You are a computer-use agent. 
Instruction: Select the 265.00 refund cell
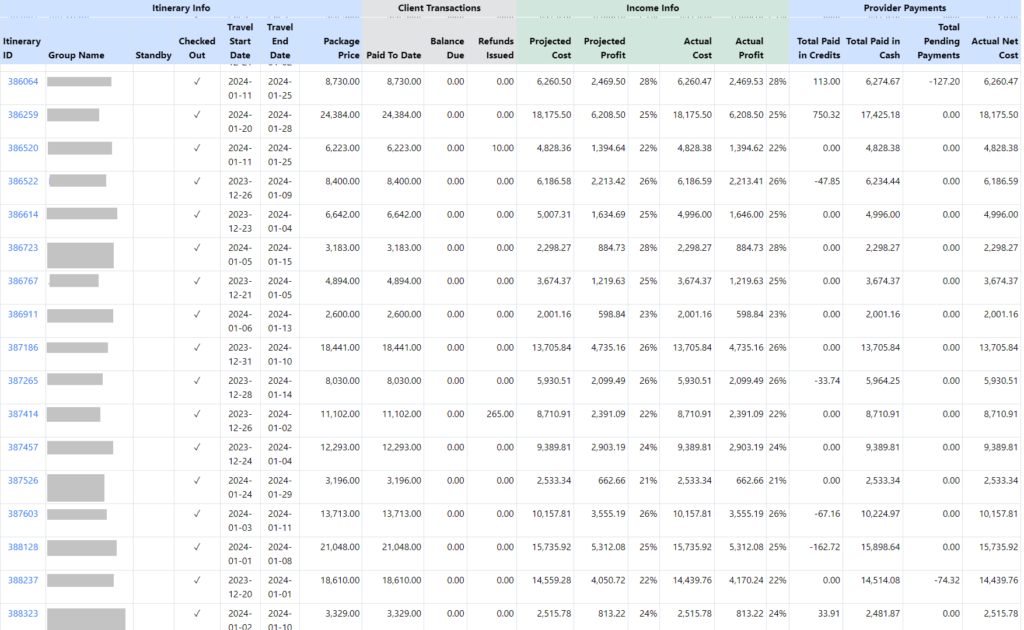click(x=500, y=415)
